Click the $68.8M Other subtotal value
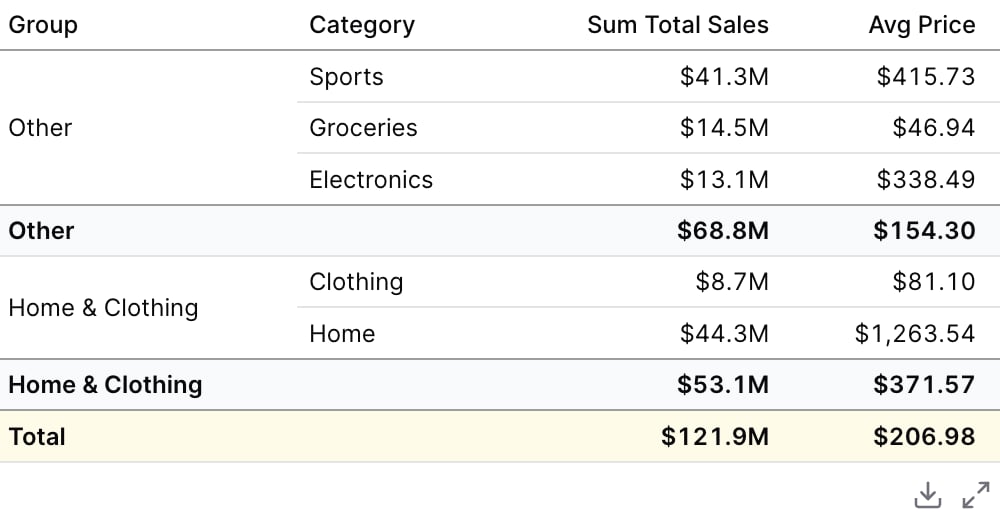 pyautogui.click(x=723, y=230)
